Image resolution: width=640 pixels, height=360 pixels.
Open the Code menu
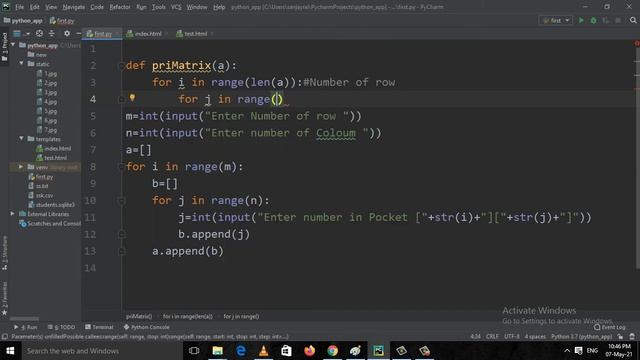97,7
